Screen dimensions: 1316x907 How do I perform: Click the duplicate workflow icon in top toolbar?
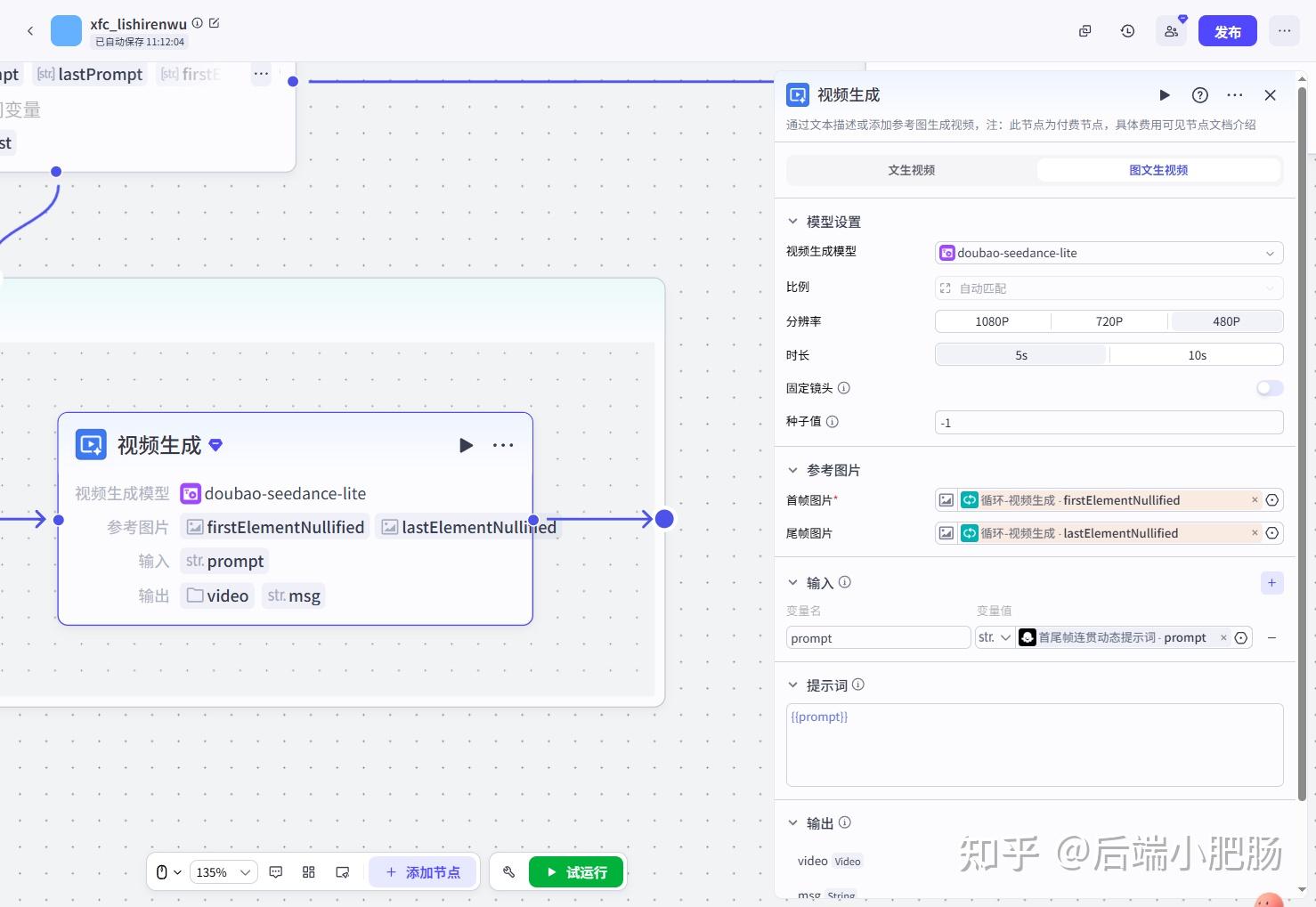(x=1084, y=30)
